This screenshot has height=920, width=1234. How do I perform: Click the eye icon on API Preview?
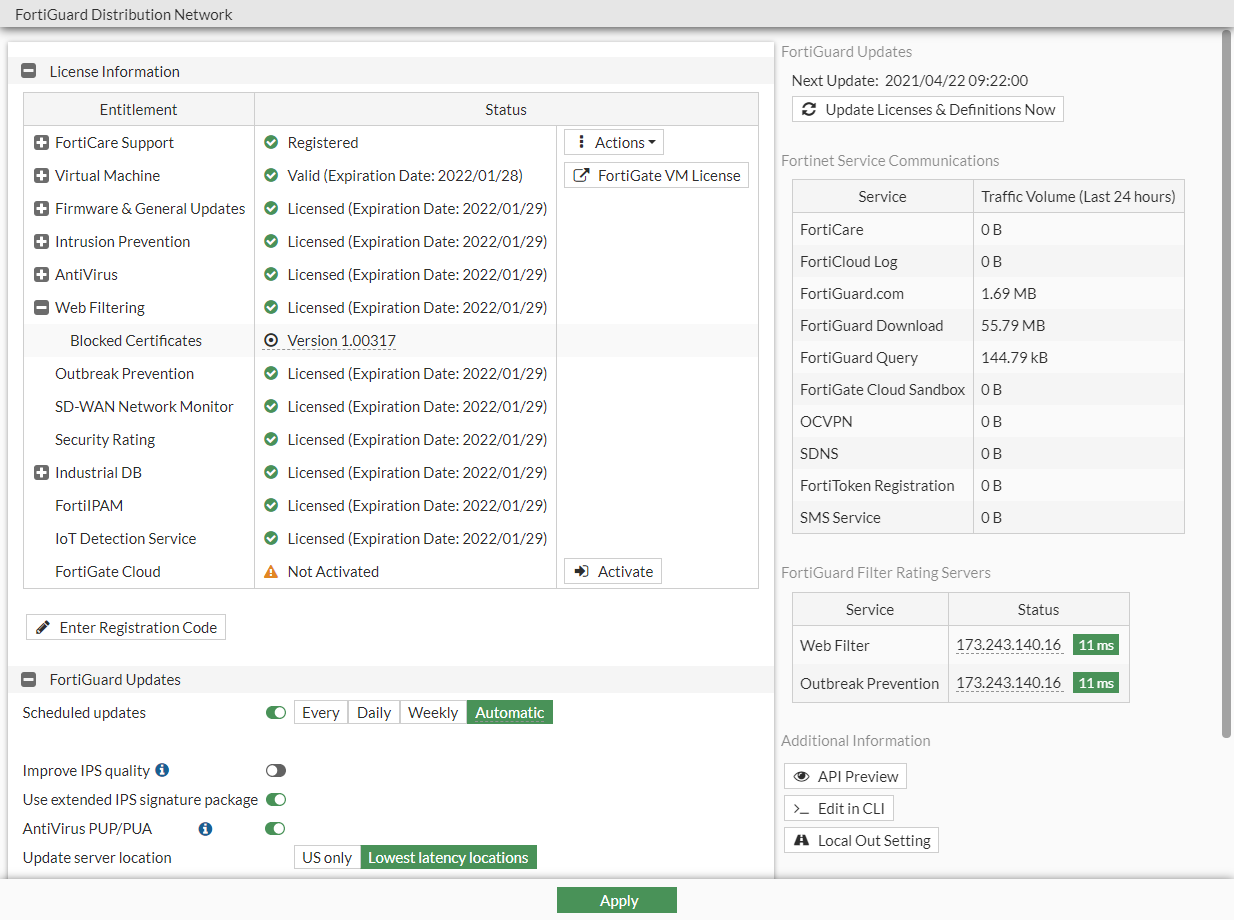click(802, 776)
